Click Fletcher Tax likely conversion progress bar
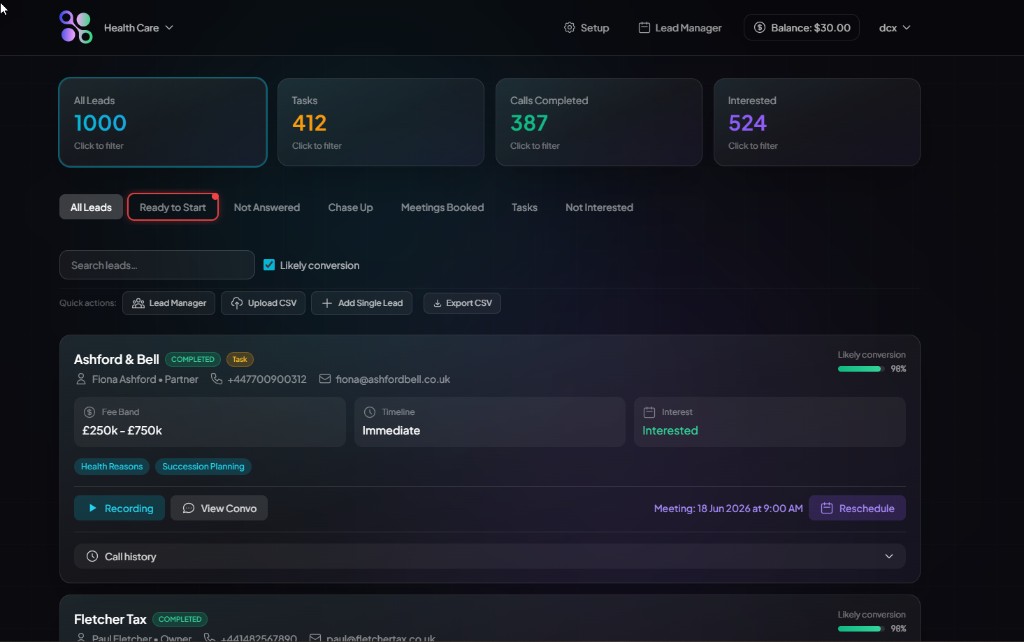 pos(860,629)
